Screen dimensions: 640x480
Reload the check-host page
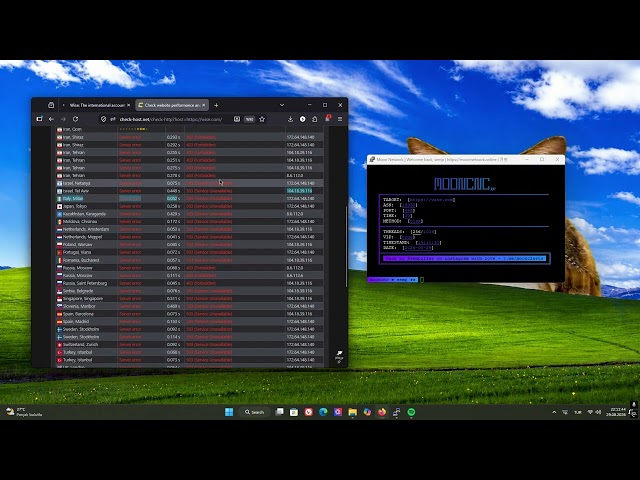point(76,119)
